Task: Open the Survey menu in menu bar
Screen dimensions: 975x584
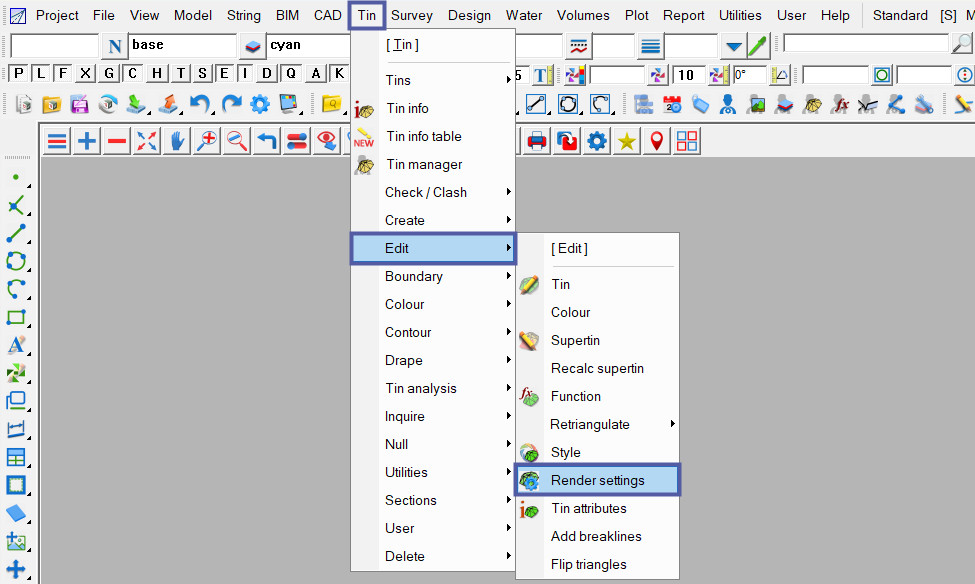Action: [411, 15]
